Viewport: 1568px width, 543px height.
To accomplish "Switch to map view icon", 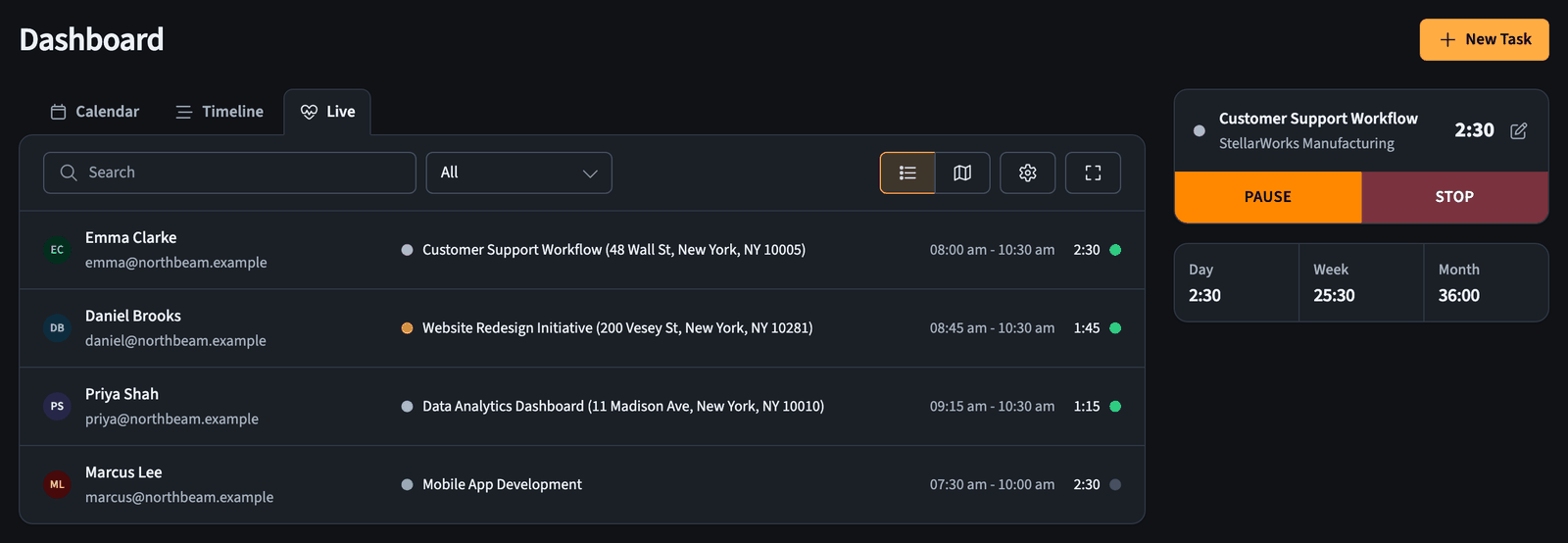I will 962,173.
